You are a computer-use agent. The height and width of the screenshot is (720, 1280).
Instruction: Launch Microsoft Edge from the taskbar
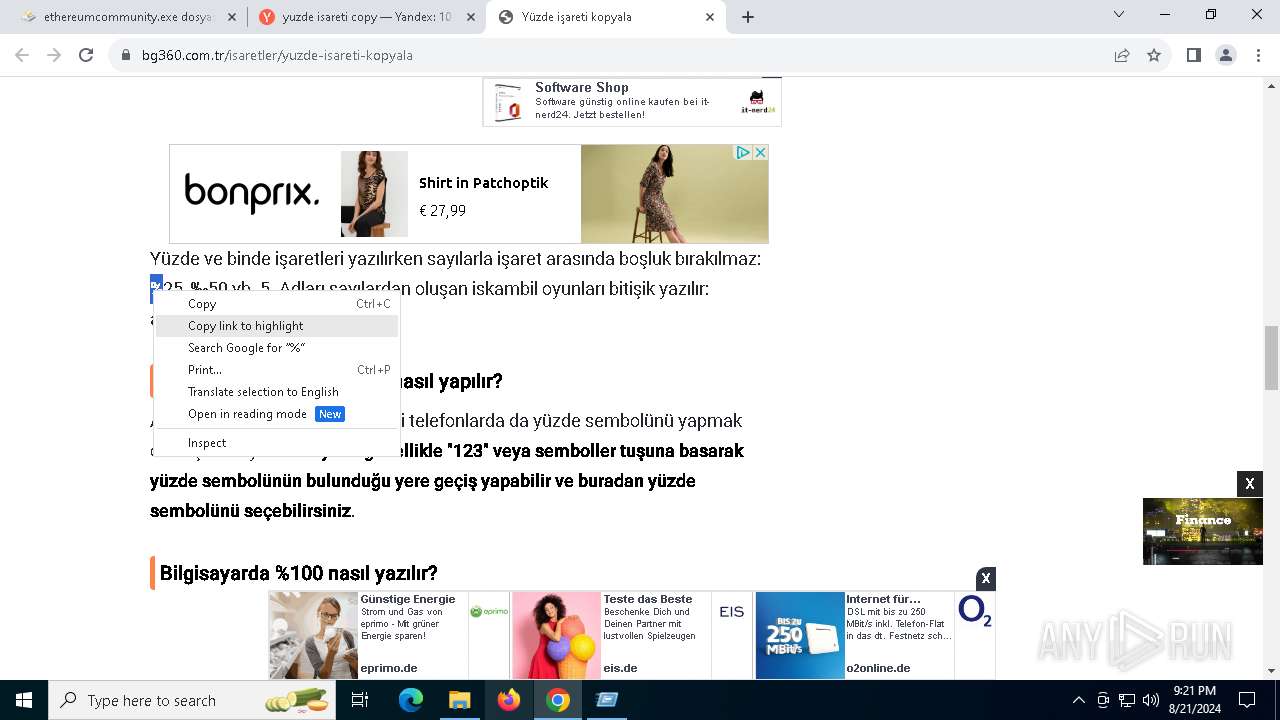pyautogui.click(x=411, y=700)
